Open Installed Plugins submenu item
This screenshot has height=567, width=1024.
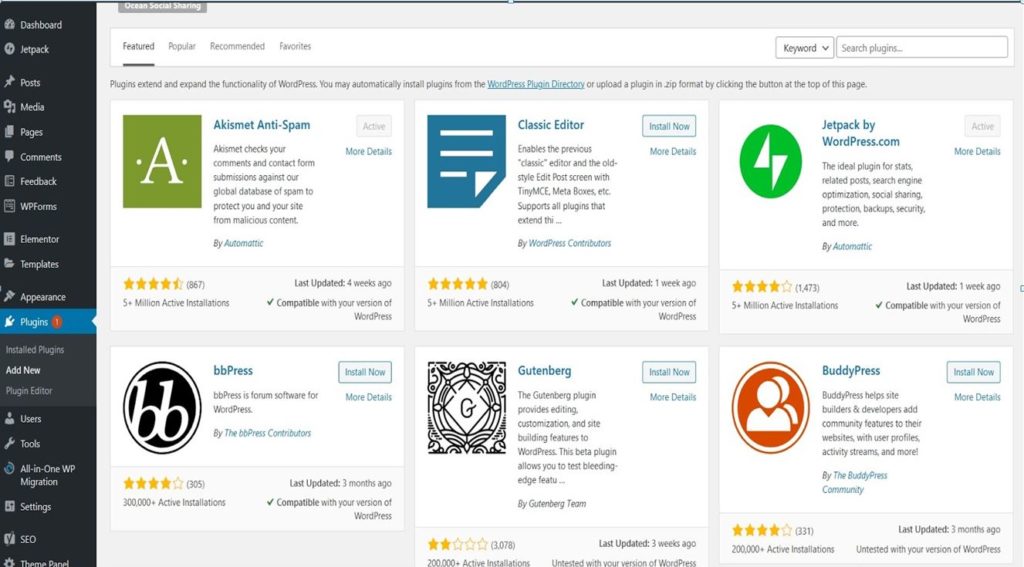click(35, 349)
